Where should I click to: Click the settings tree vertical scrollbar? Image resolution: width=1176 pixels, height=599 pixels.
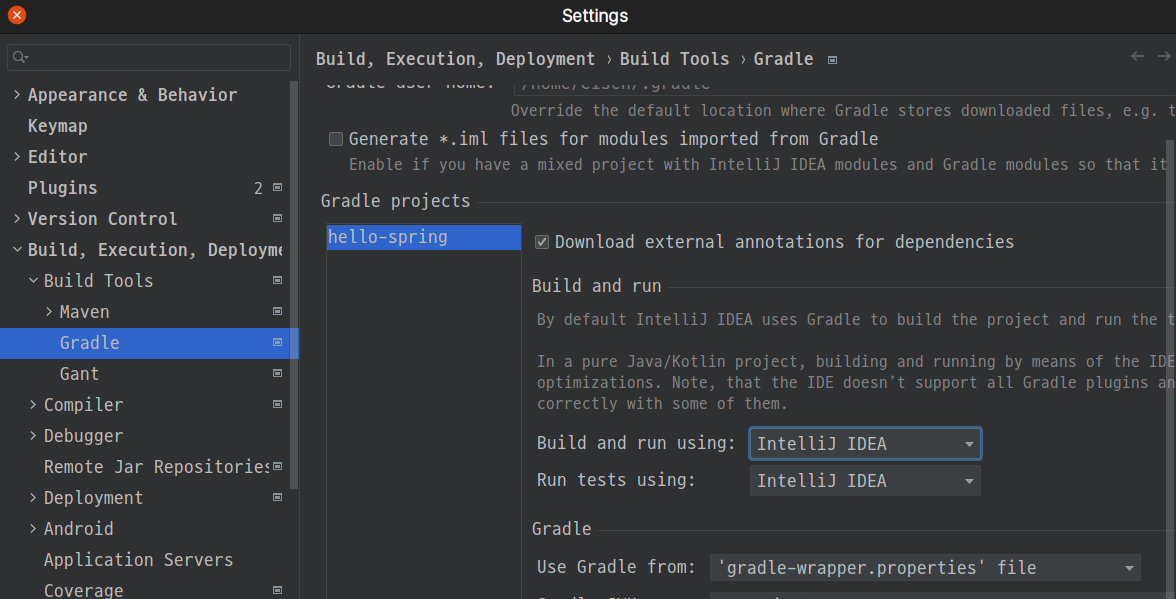point(295,285)
